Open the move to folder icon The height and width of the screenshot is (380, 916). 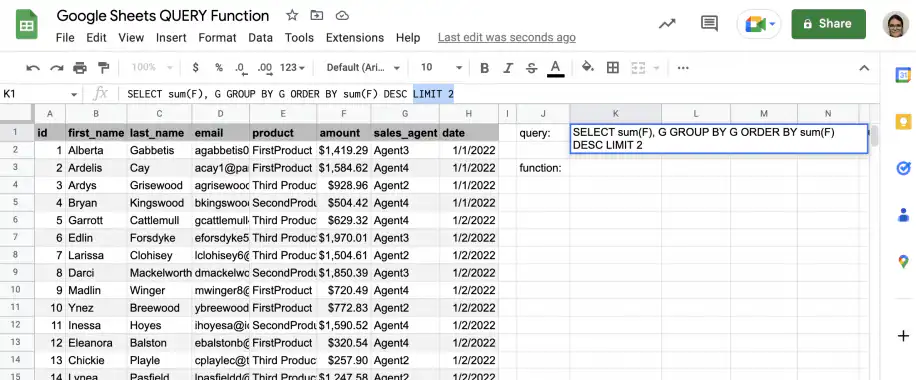(317, 16)
